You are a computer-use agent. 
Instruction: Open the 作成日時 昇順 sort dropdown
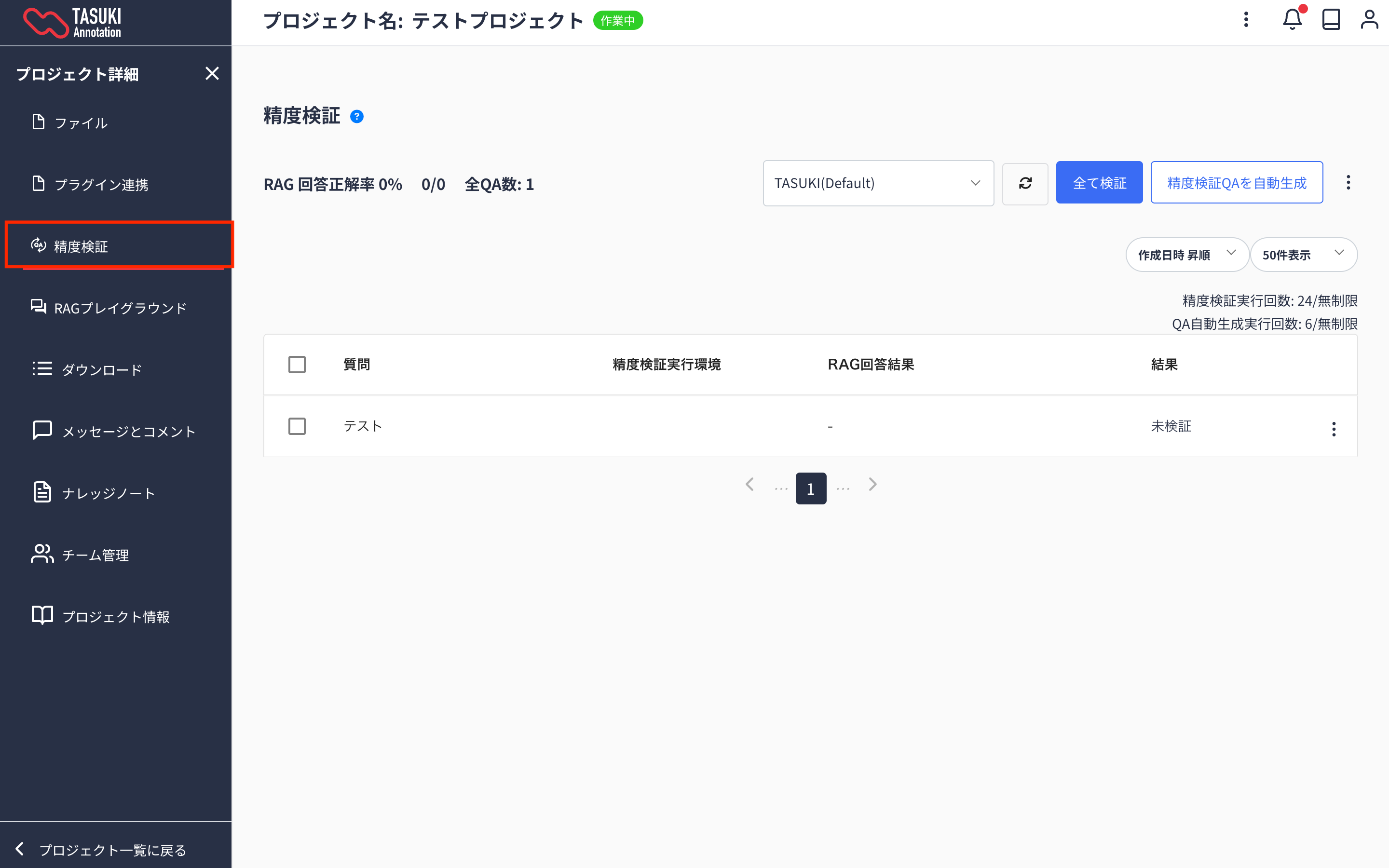tap(1186, 254)
